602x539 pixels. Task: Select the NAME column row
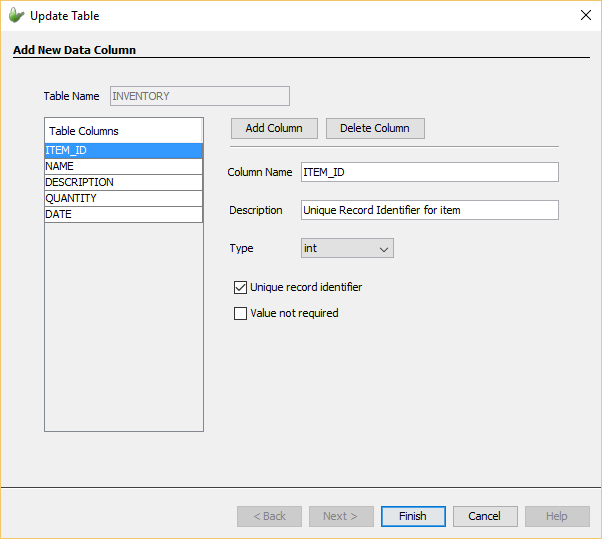pos(123,166)
